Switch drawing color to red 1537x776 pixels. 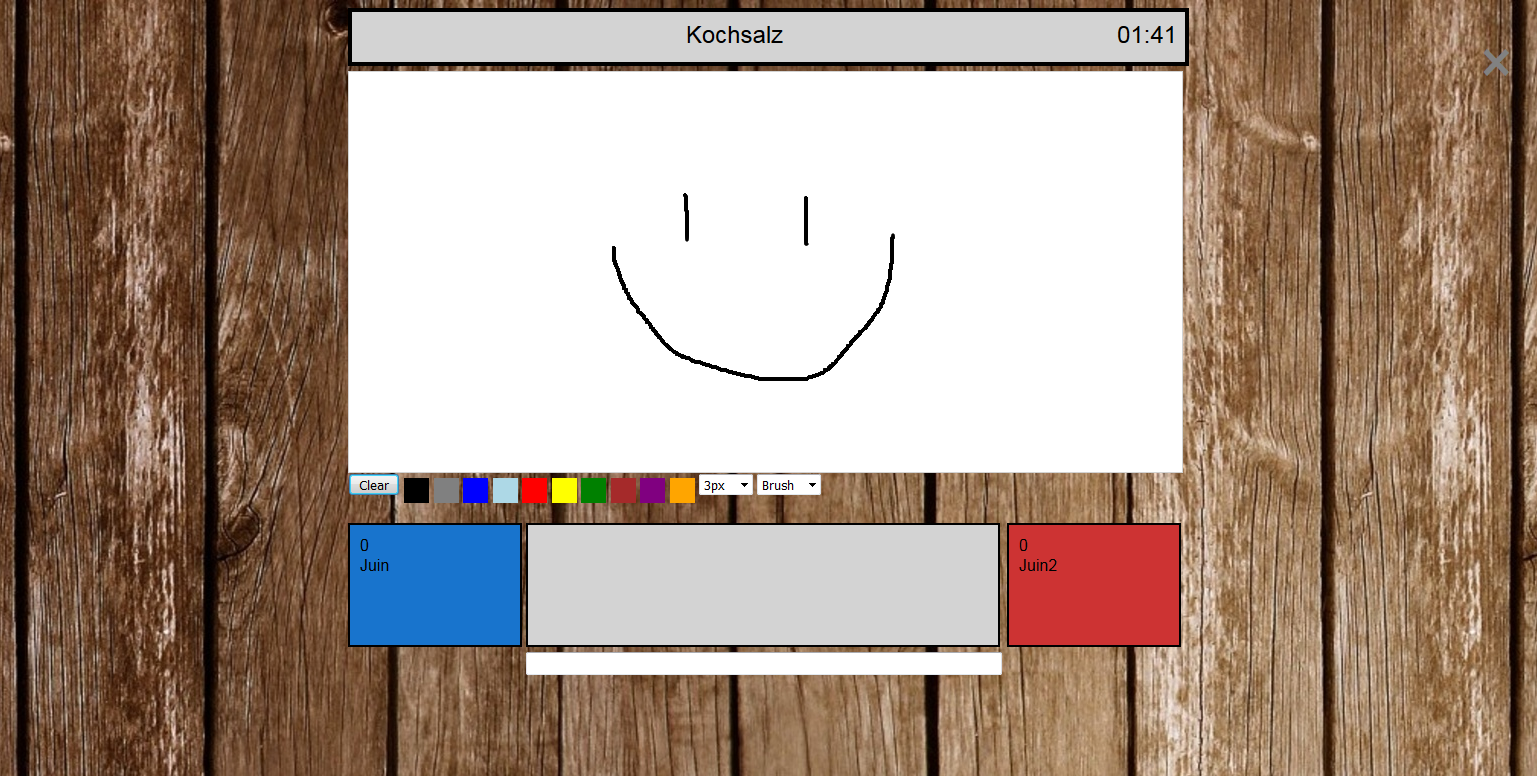[535, 490]
